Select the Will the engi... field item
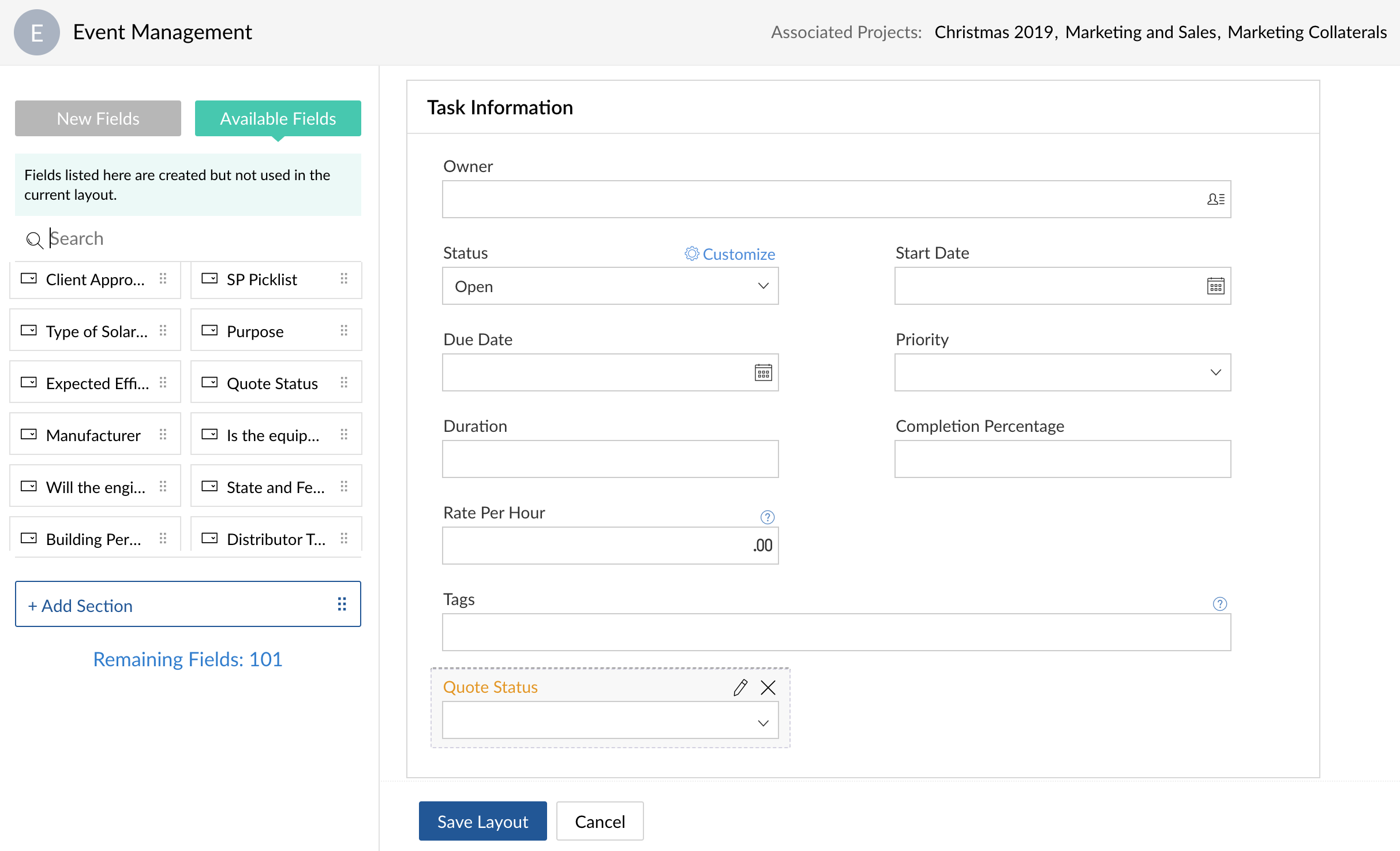The image size is (1400, 851). point(95,486)
